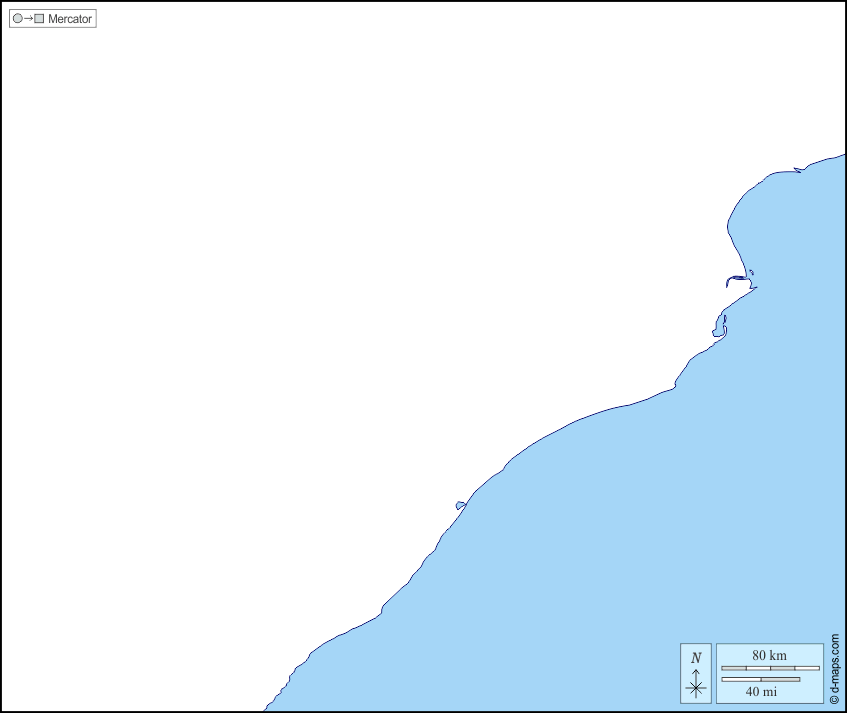Screen dimensions: 847x713
Task: Click the small notch on the far northeast coast
Action: (797, 170)
